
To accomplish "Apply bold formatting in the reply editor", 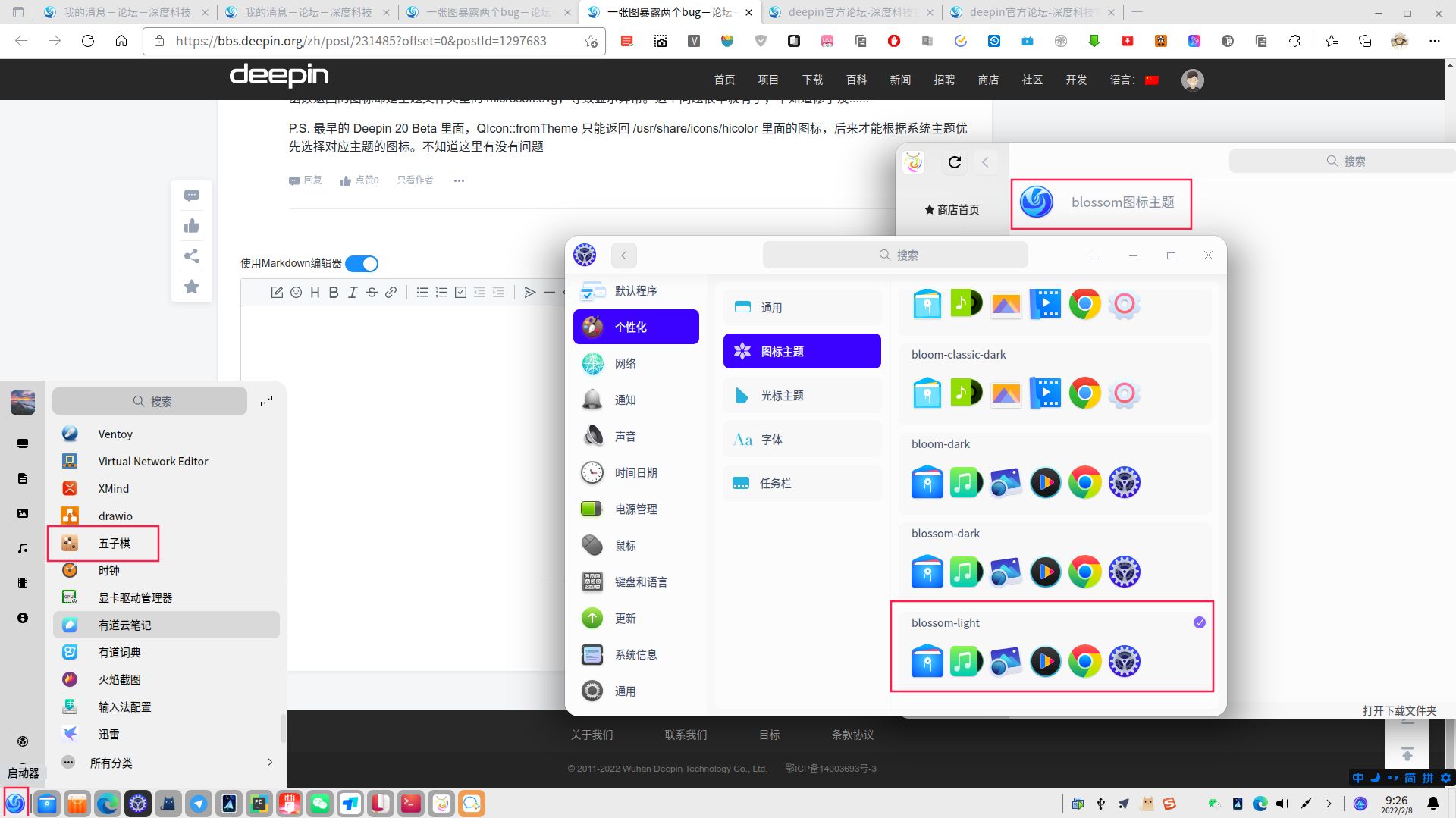I will point(334,293).
